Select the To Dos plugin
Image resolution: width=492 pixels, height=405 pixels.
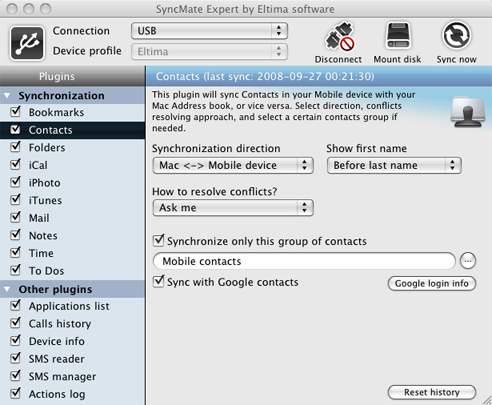(x=72, y=271)
